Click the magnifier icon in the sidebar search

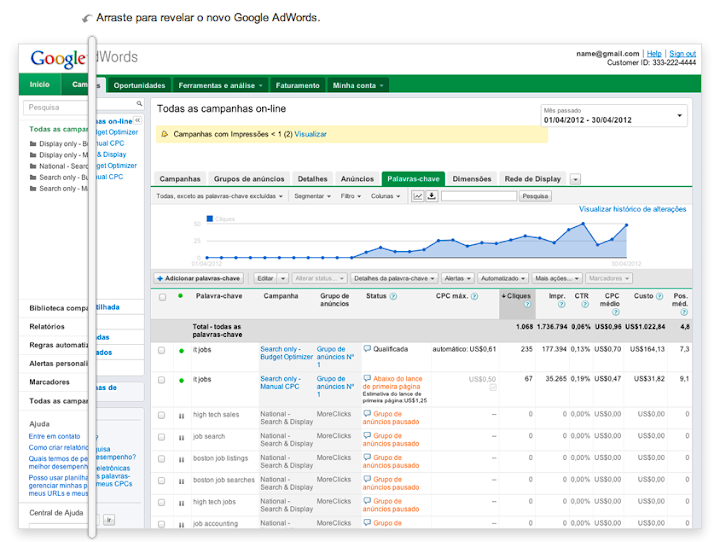point(139,104)
